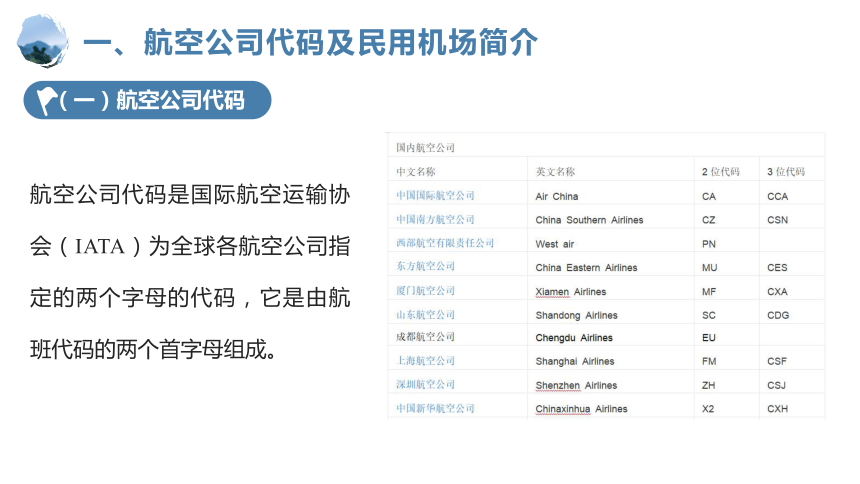Click the 'MU' two-letter code

(709, 268)
